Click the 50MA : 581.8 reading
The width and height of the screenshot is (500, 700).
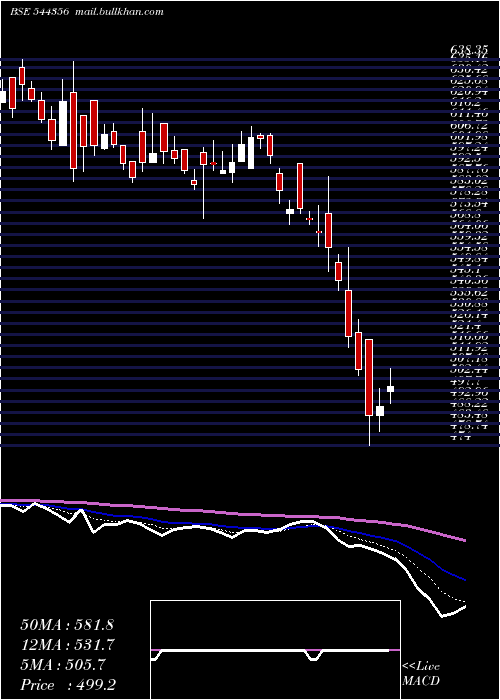point(65,625)
